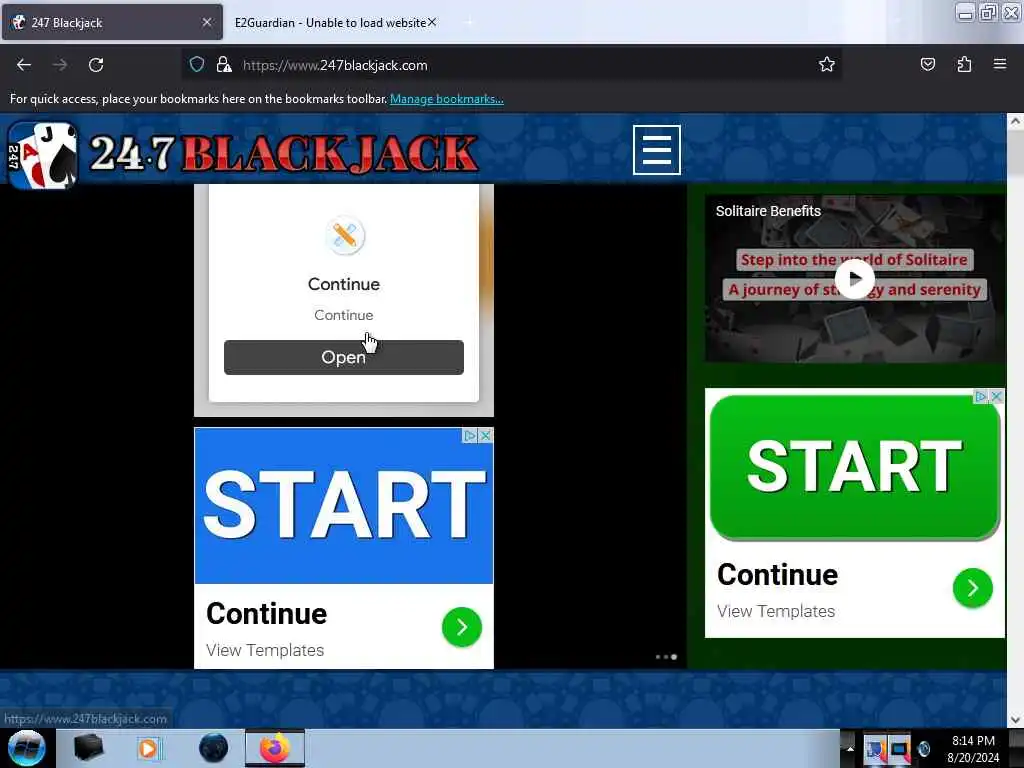This screenshot has height=768, width=1024.
Task: Open AdChoices on green START ad
Action: coord(980,396)
